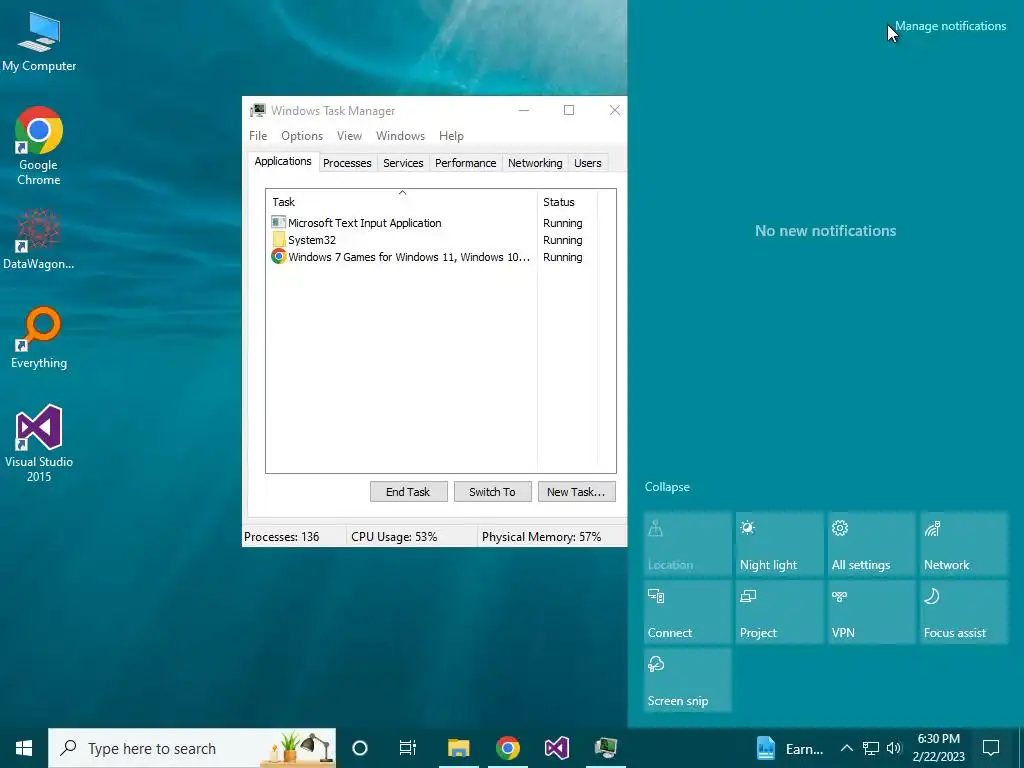Viewport: 1024px width, 768px height.
Task: Click the network icon in system tray
Action: [871, 748]
